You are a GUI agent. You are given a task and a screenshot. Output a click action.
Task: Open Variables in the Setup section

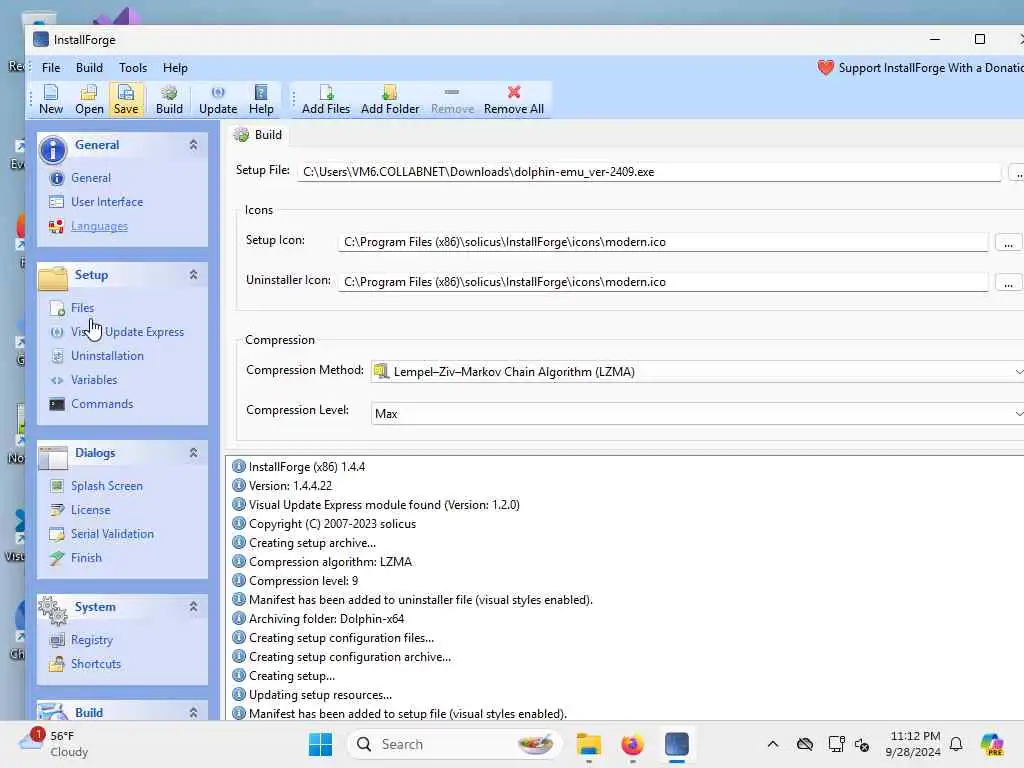pos(94,380)
